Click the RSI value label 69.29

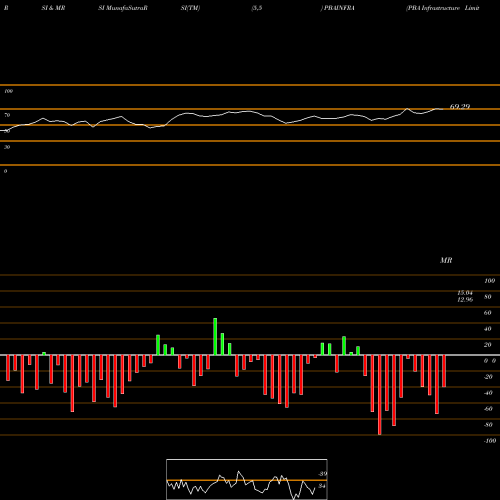pos(460,107)
